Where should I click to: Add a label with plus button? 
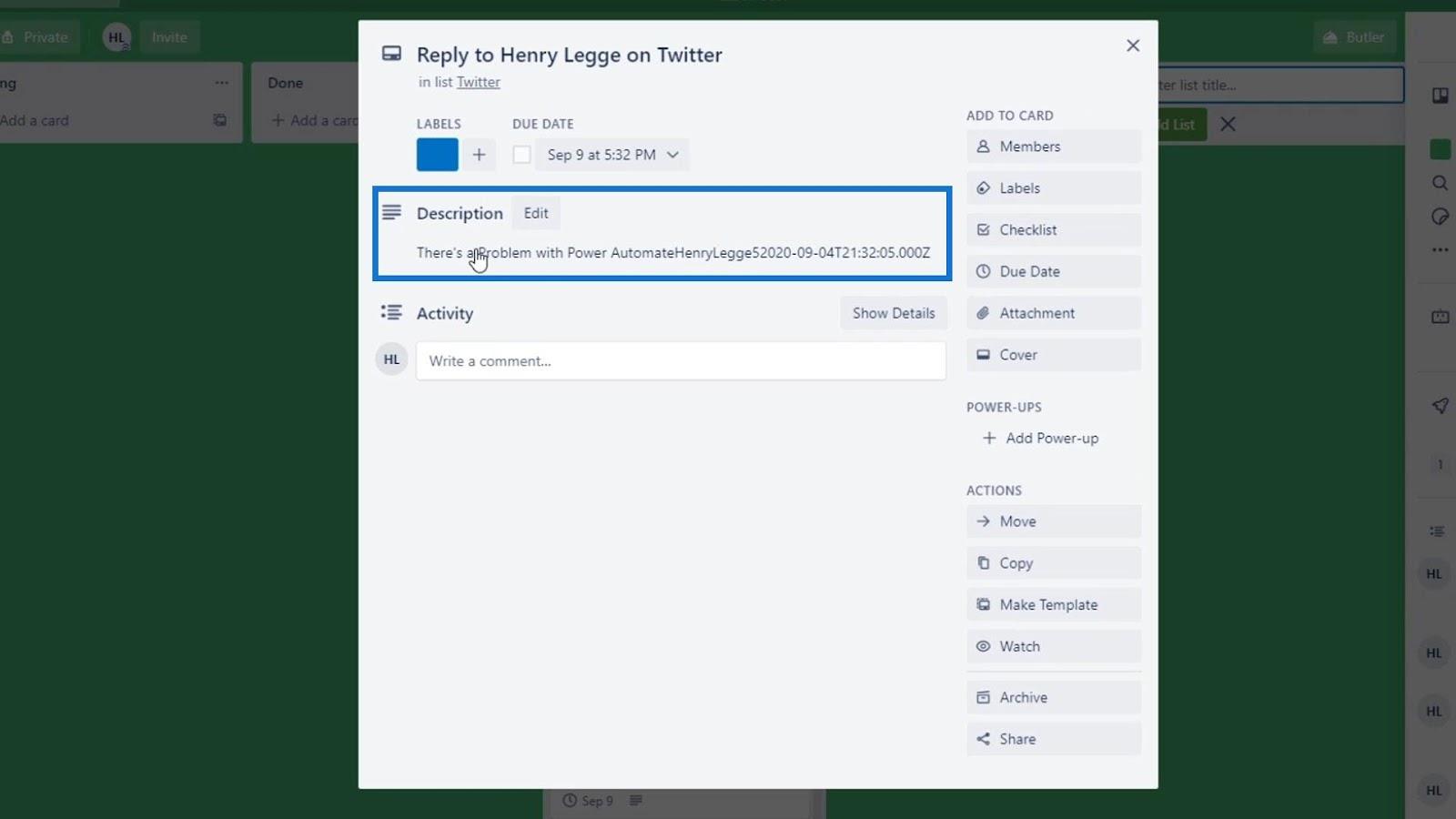tap(479, 155)
